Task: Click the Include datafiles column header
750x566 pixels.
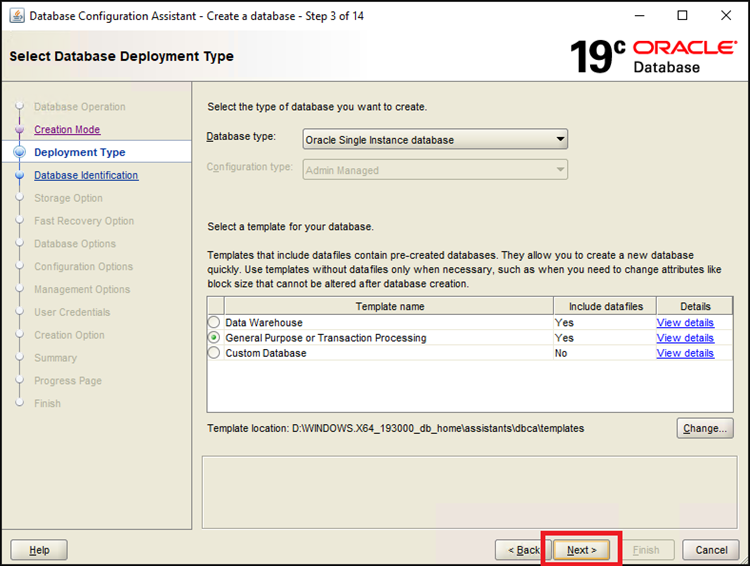Action: click(606, 306)
